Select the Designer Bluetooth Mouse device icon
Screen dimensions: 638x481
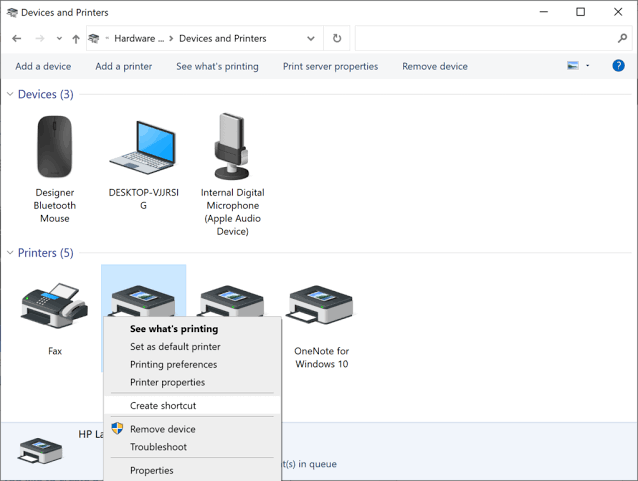pyautogui.click(x=55, y=146)
